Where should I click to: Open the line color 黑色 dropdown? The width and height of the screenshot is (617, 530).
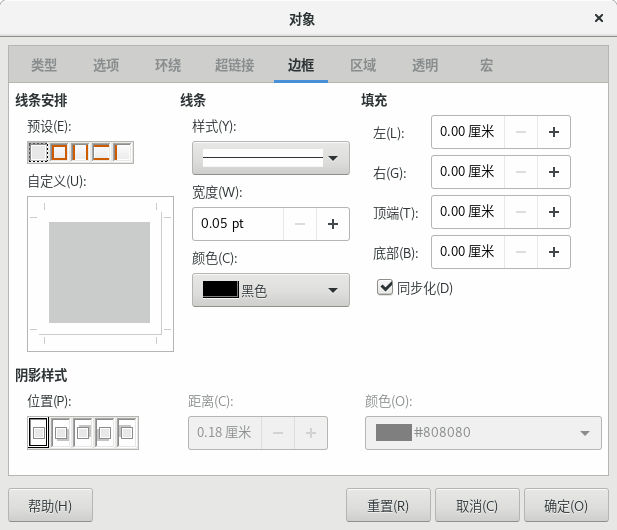pyautogui.click(x=271, y=290)
